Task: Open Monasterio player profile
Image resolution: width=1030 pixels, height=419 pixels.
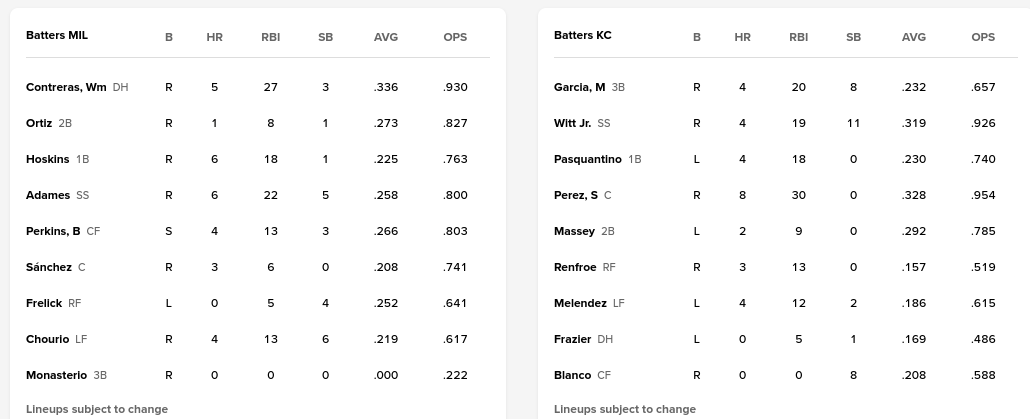Action: [x=56, y=375]
